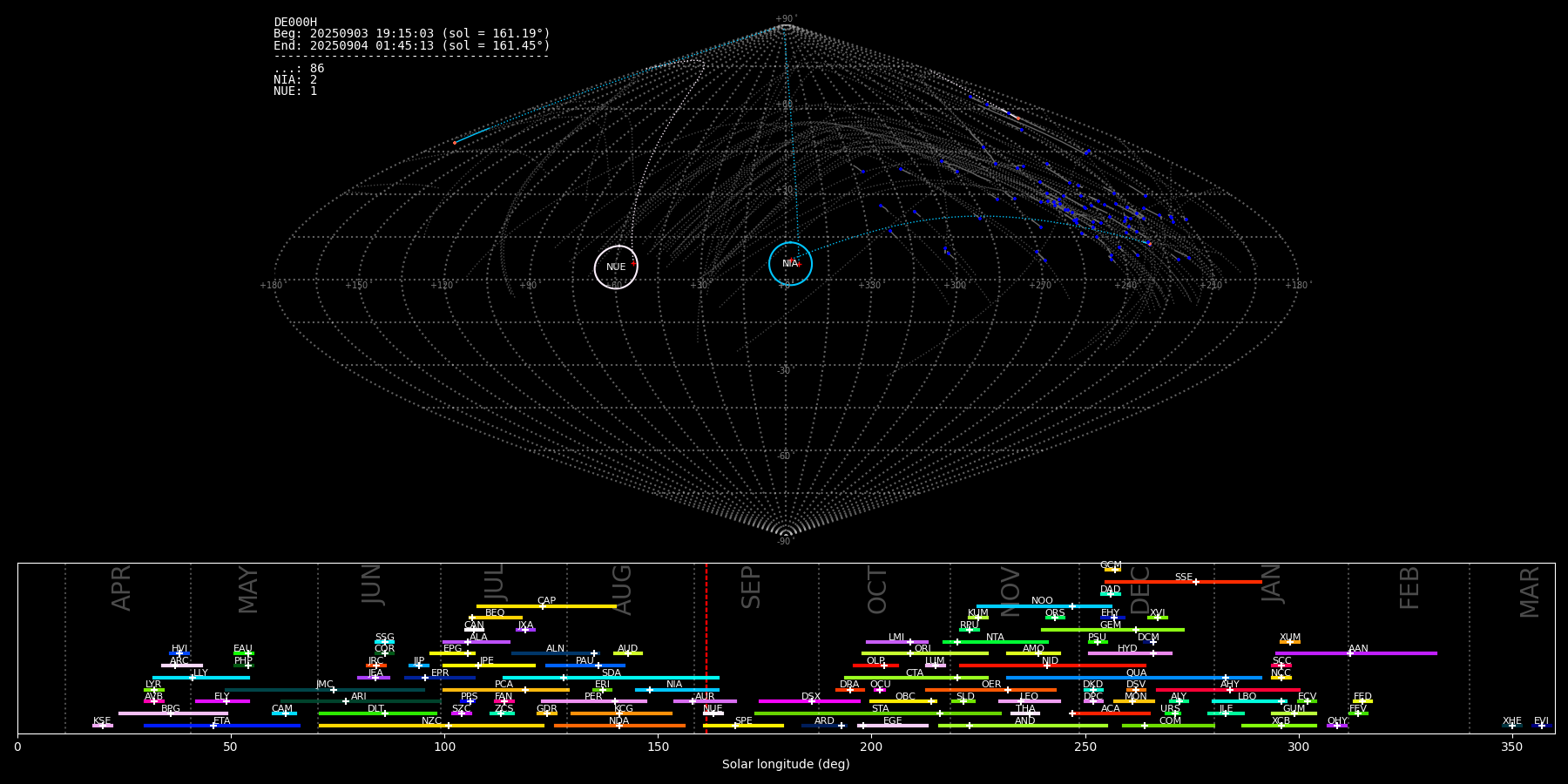The image size is (1568, 784).
Task: Click the DEC month label
Action: (x=1140, y=590)
